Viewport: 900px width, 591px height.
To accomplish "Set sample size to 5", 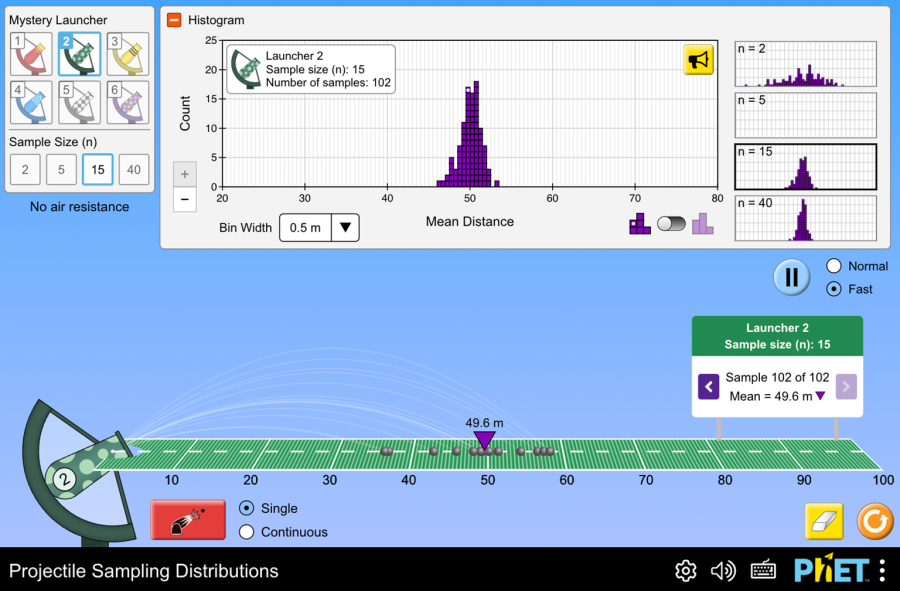I will 61,170.
